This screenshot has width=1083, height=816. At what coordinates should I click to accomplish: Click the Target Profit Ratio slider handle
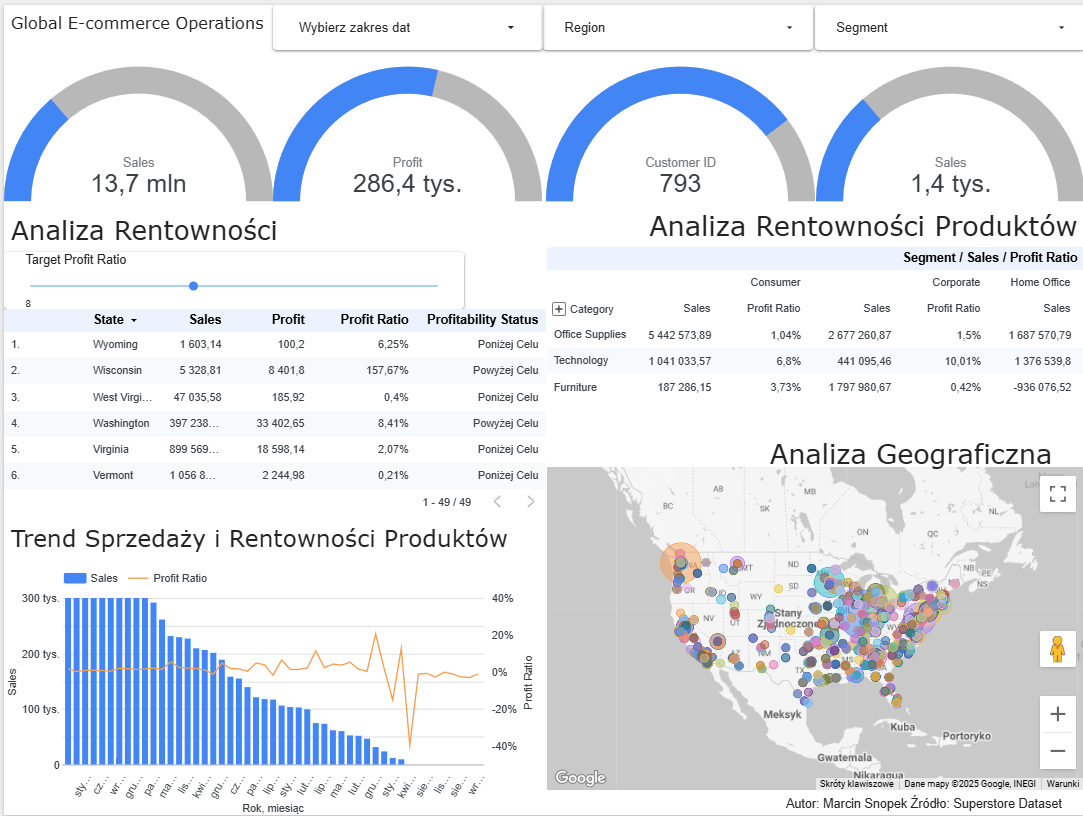(x=193, y=285)
